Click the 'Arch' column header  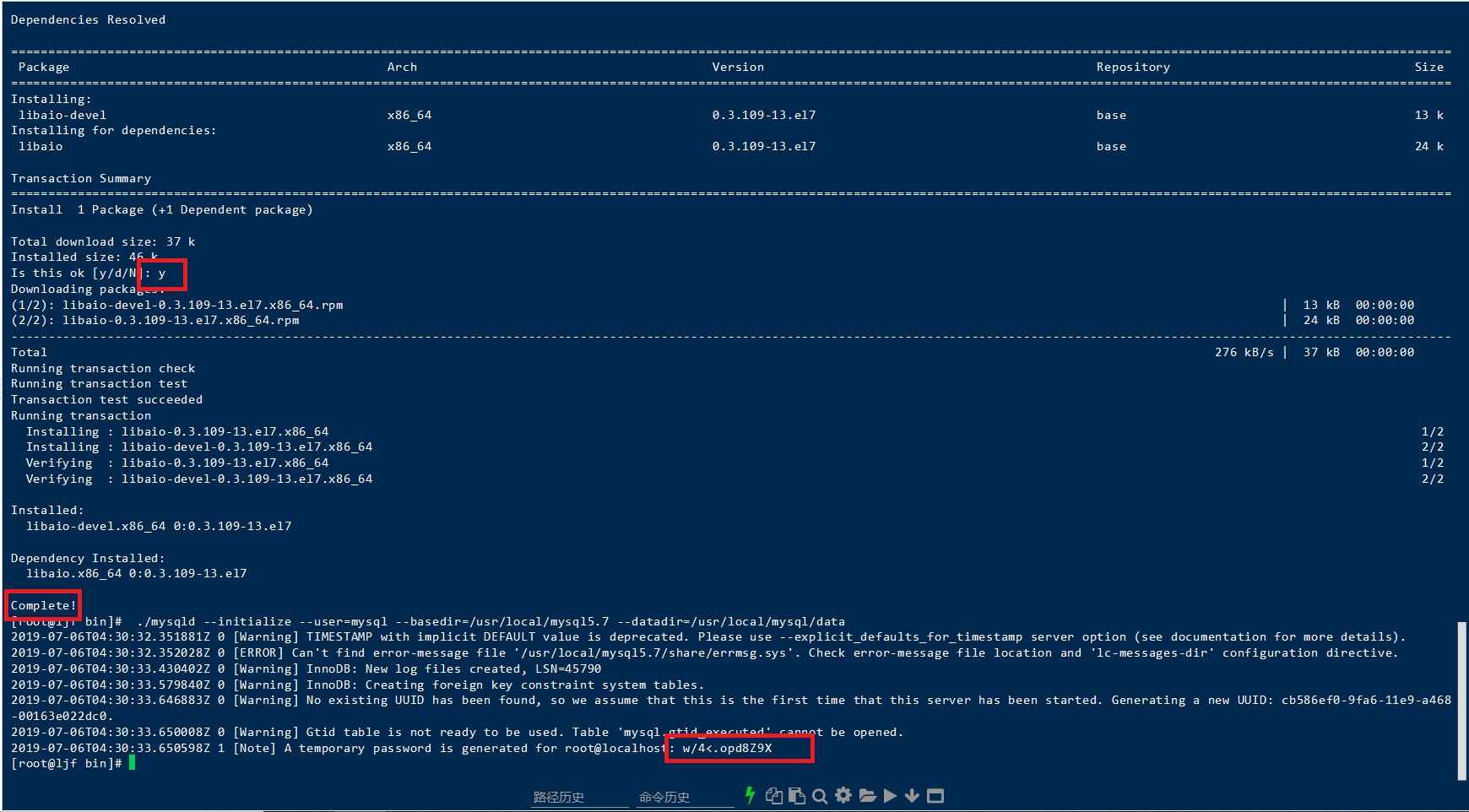[x=402, y=67]
